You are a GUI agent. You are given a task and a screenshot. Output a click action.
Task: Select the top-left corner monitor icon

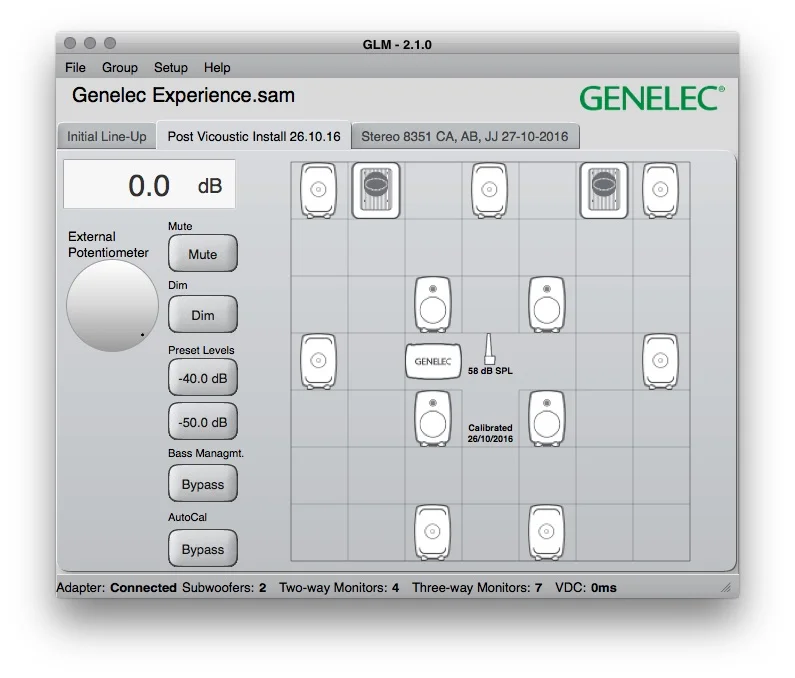coord(318,190)
